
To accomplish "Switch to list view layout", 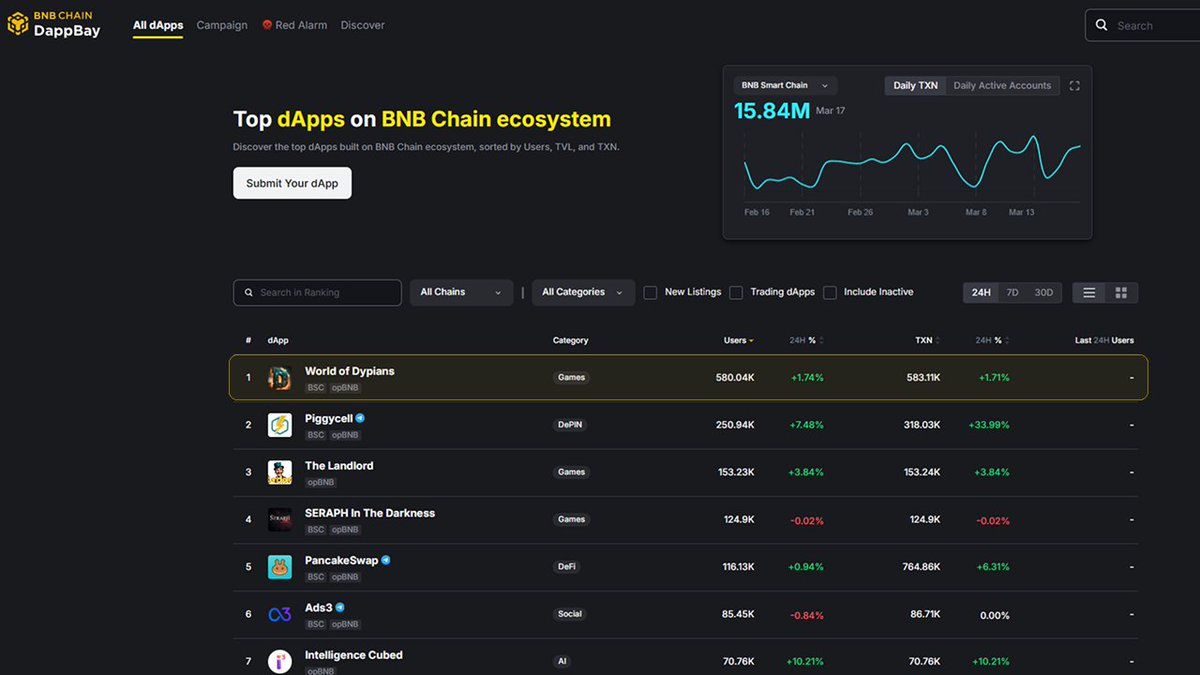I will pos(1089,292).
